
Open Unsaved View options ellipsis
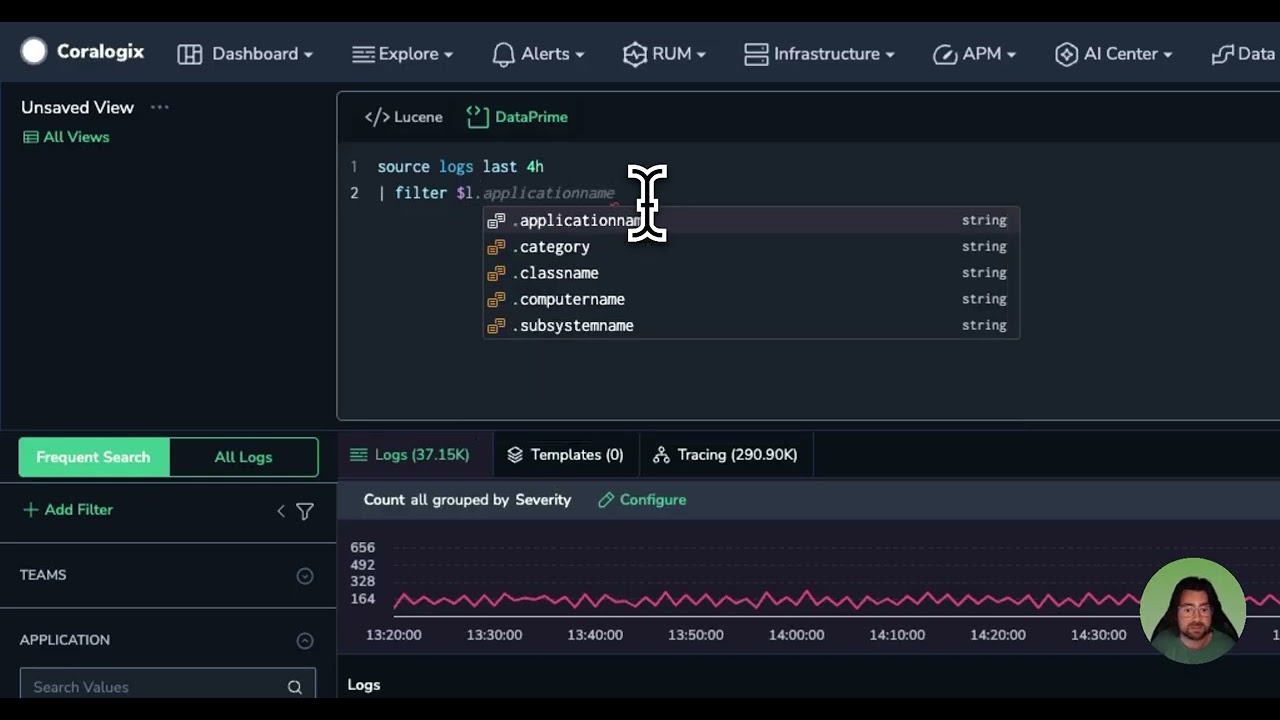(x=160, y=107)
